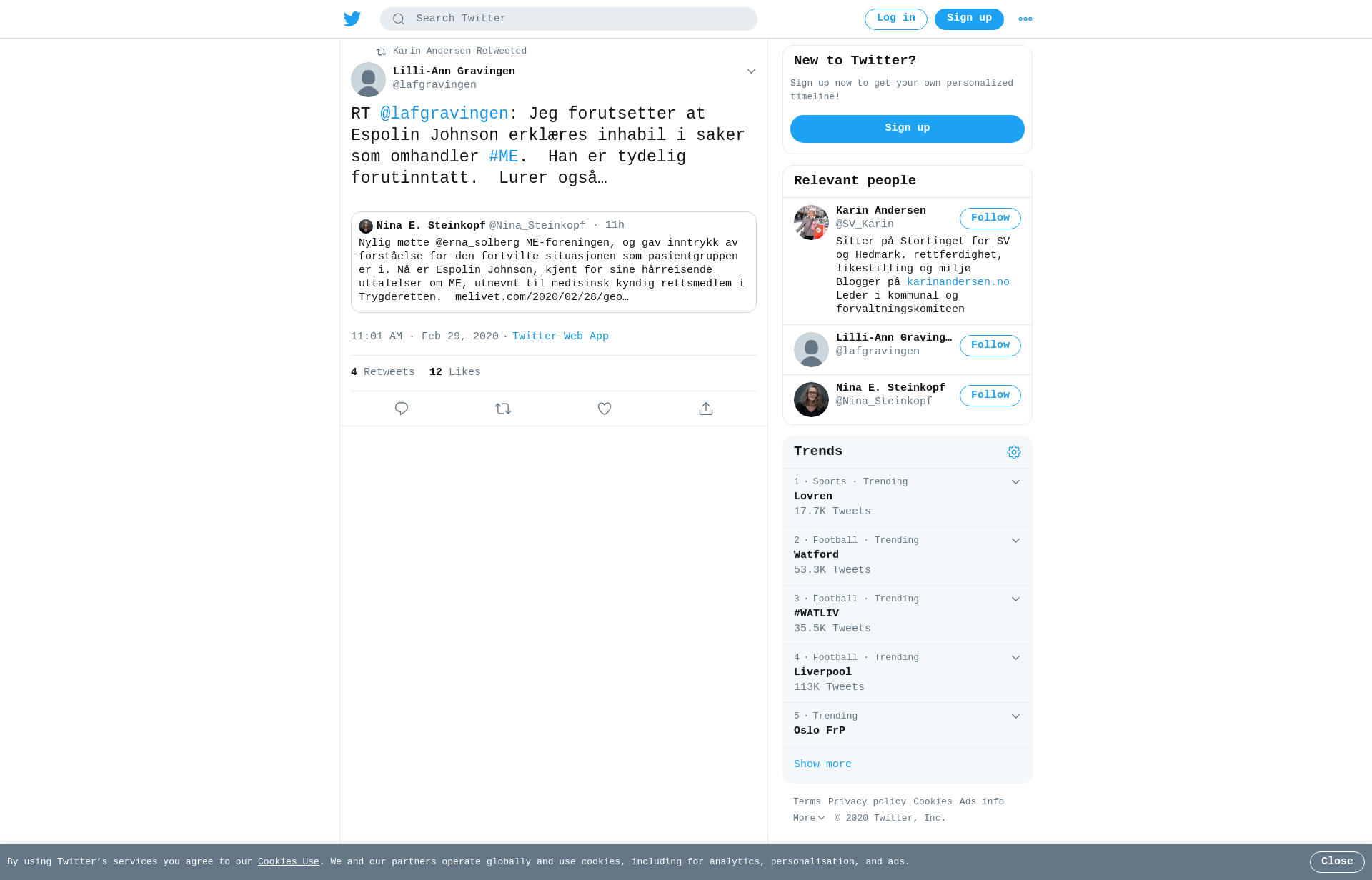1372x880 pixels.
Task: Click the Log in button
Action: [896, 19]
